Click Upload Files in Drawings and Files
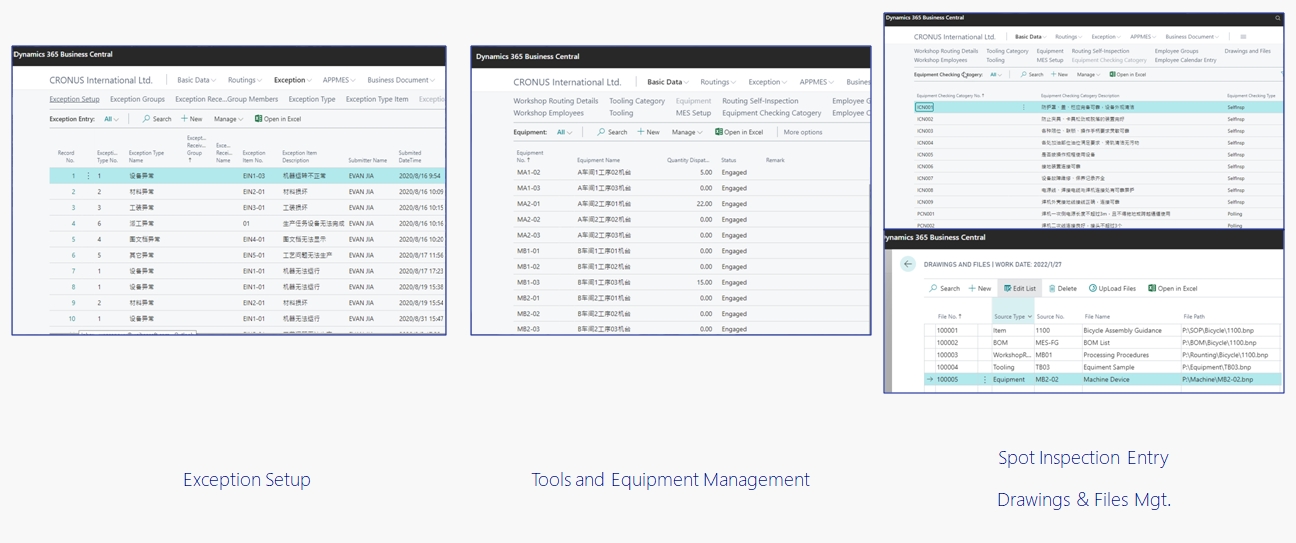The width and height of the screenshot is (1296, 543). pyautogui.click(x=1112, y=288)
